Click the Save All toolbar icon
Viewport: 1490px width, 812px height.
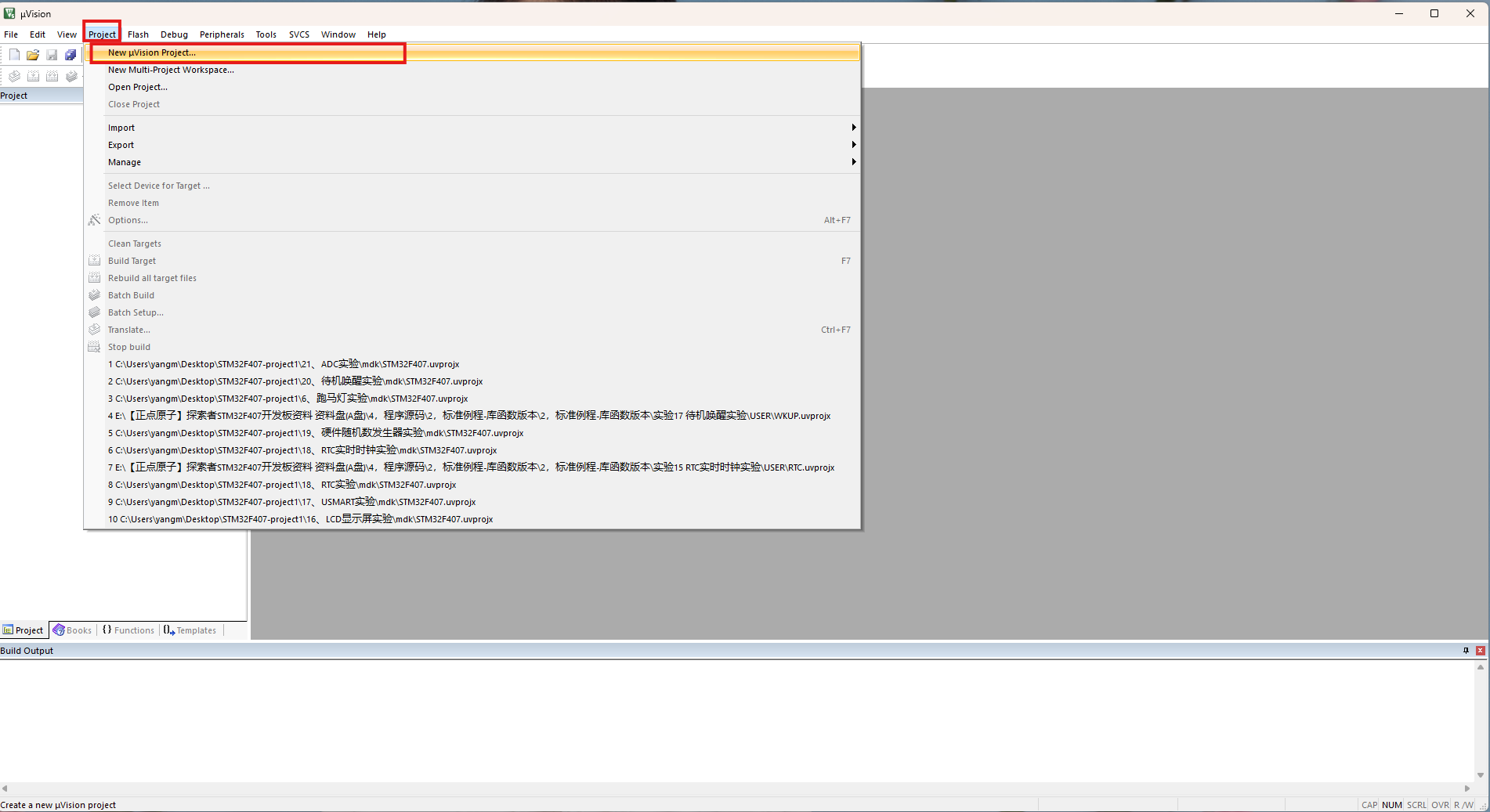[71, 55]
